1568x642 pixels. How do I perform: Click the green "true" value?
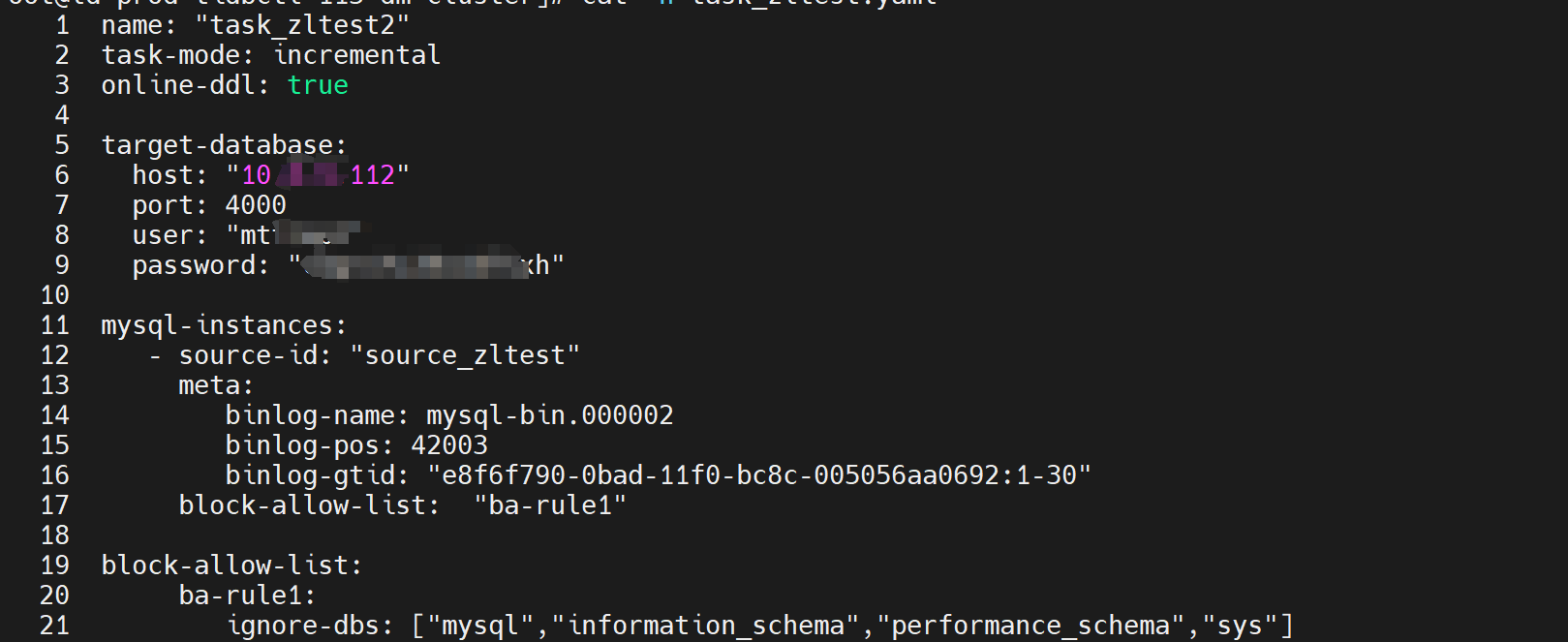(318, 85)
